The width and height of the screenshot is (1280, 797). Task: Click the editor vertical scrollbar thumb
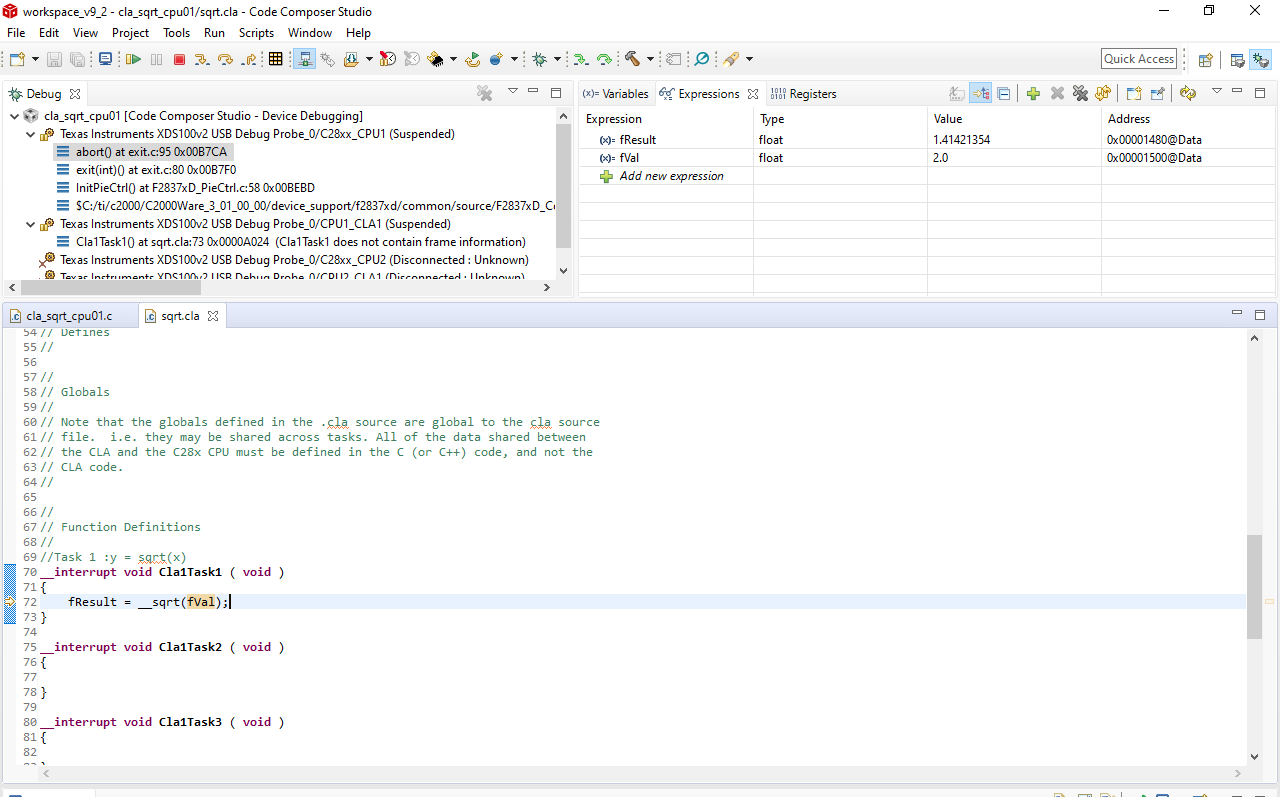1254,587
